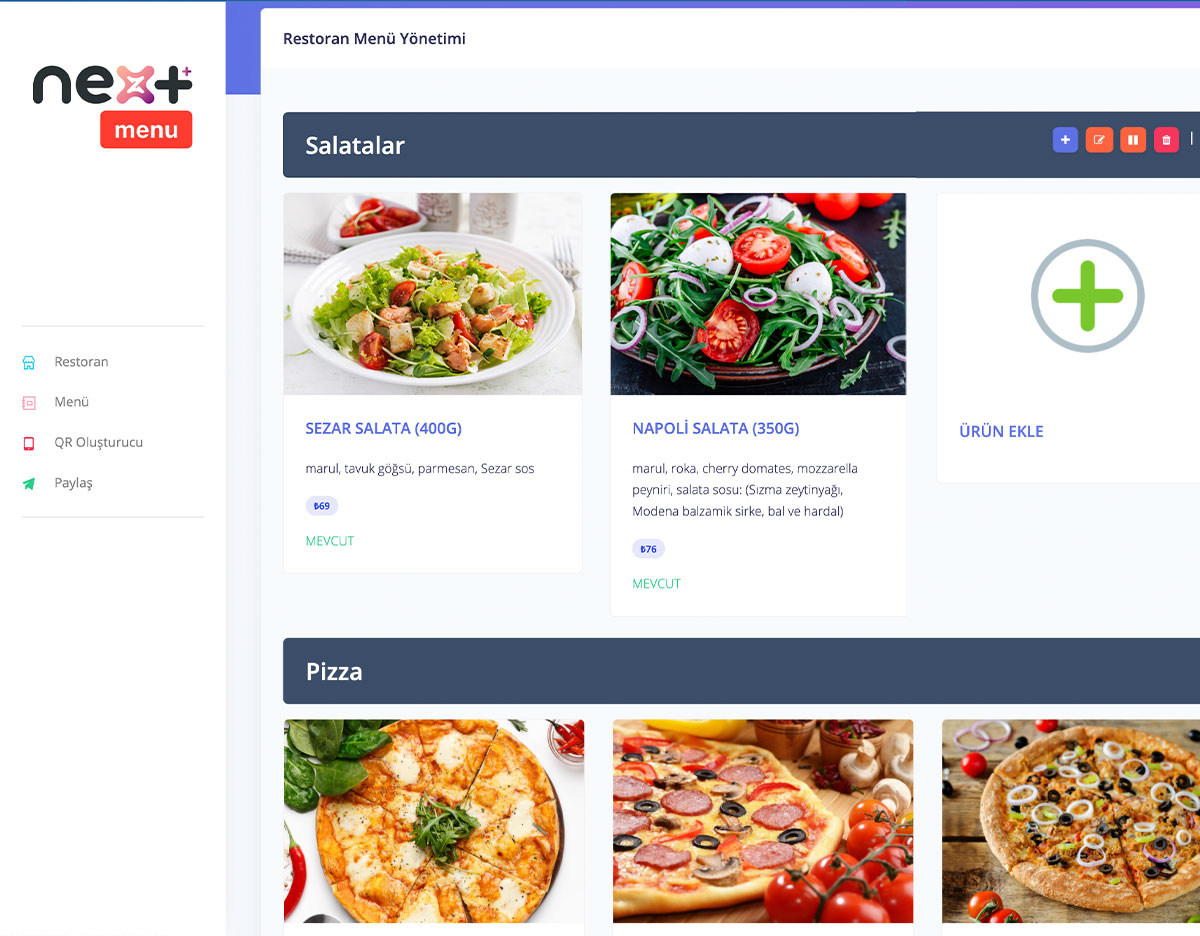This screenshot has height=936, width=1200.
Task: Click the Sezar salata photo thumbnail
Action: click(433, 294)
